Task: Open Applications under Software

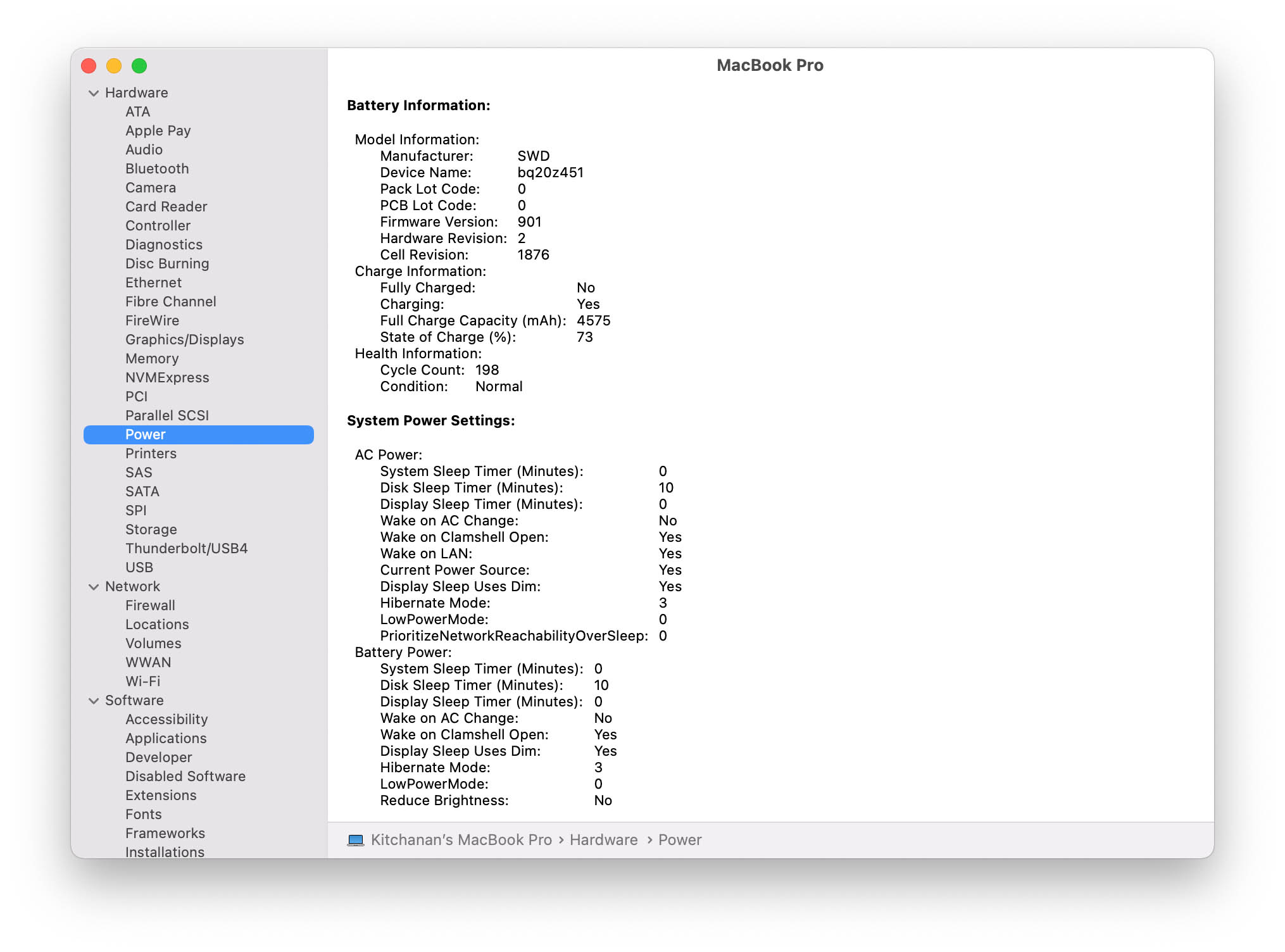Action: (x=166, y=739)
